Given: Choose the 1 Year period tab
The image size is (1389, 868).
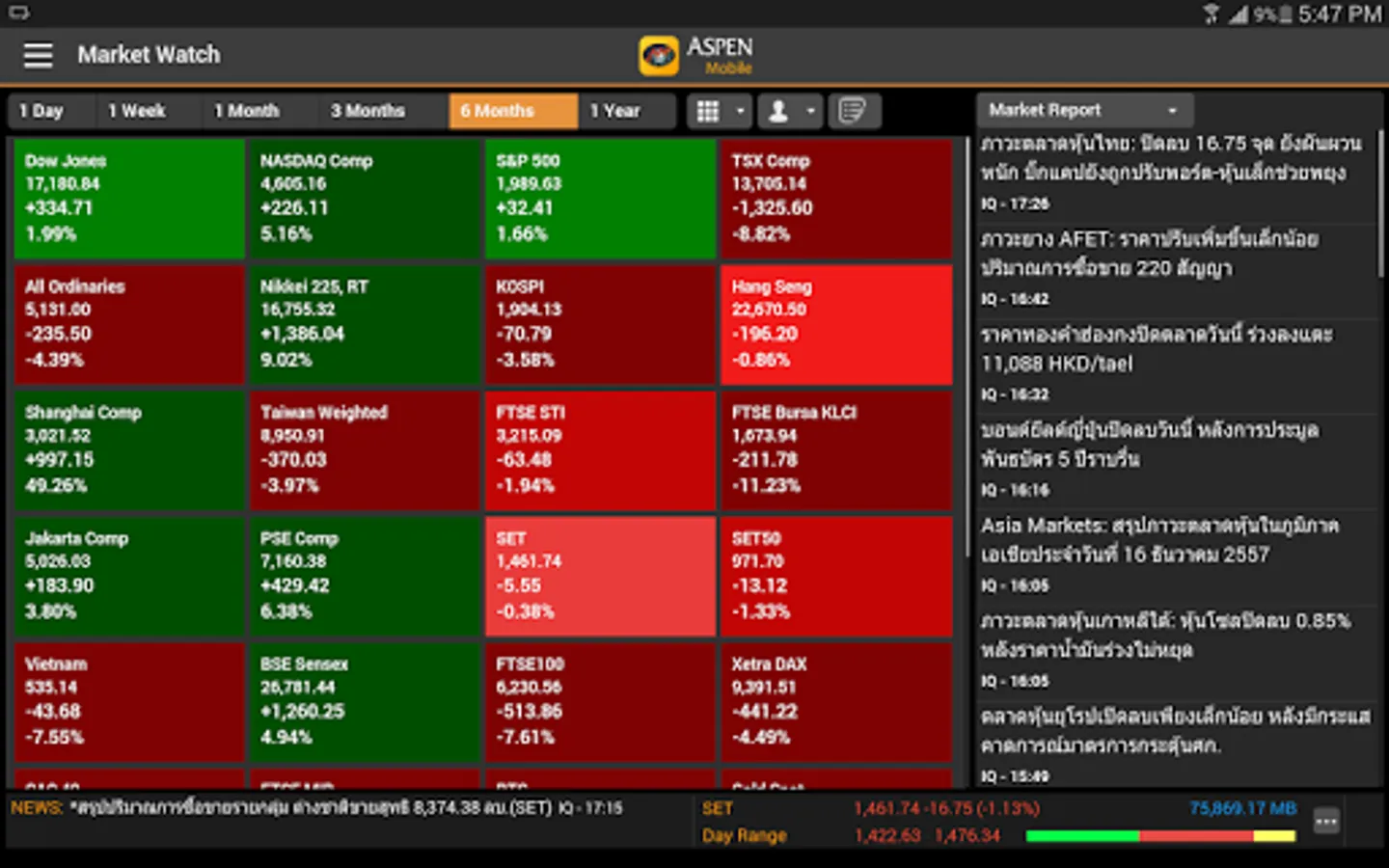Looking at the screenshot, I should coord(627,111).
